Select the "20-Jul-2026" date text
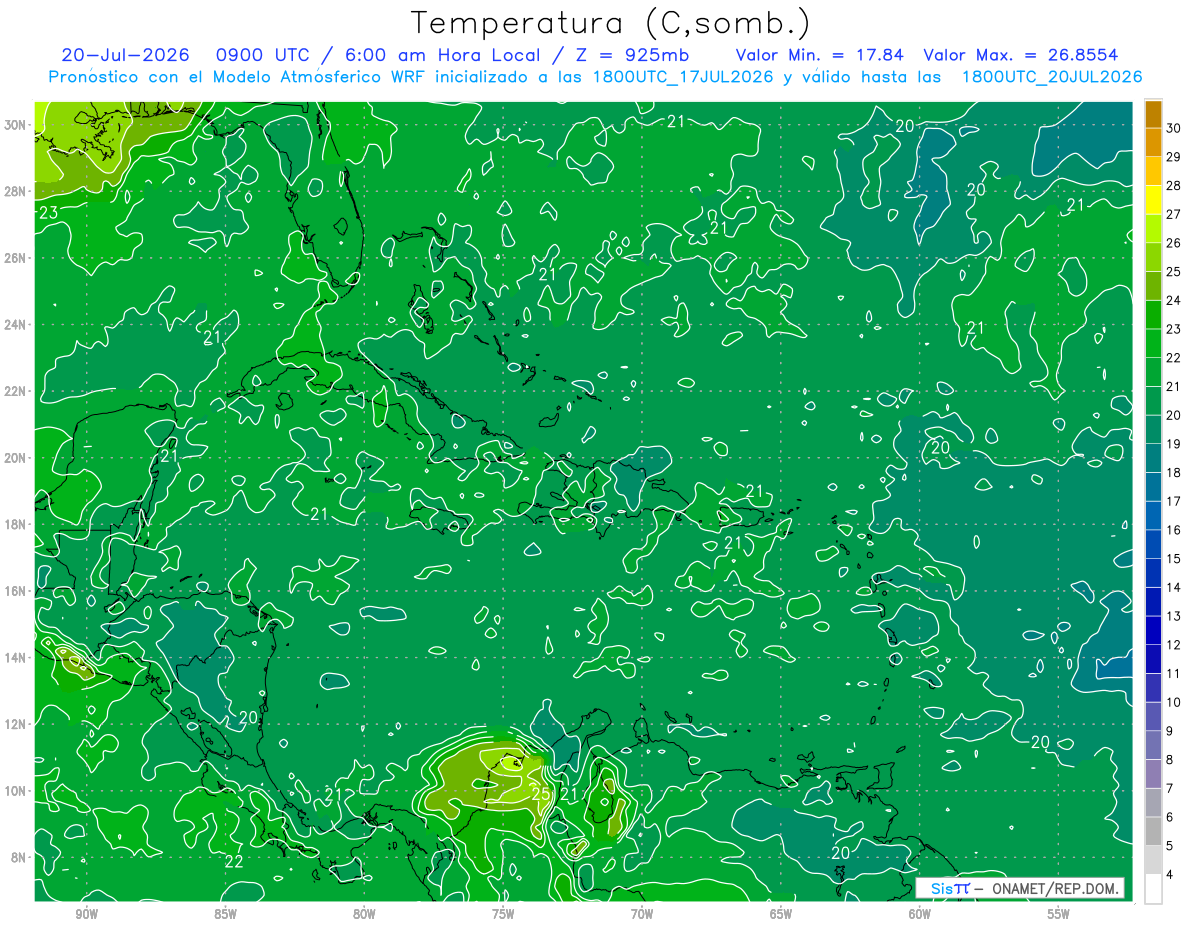This screenshot has height=927, width=1200. (125, 55)
